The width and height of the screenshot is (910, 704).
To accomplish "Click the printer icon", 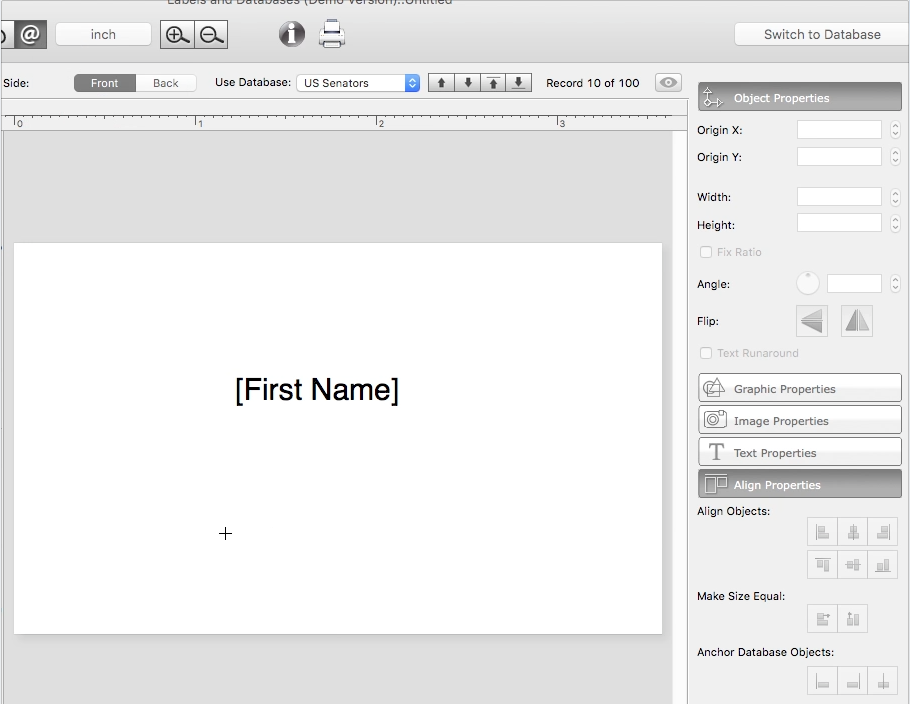I will click(332, 34).
